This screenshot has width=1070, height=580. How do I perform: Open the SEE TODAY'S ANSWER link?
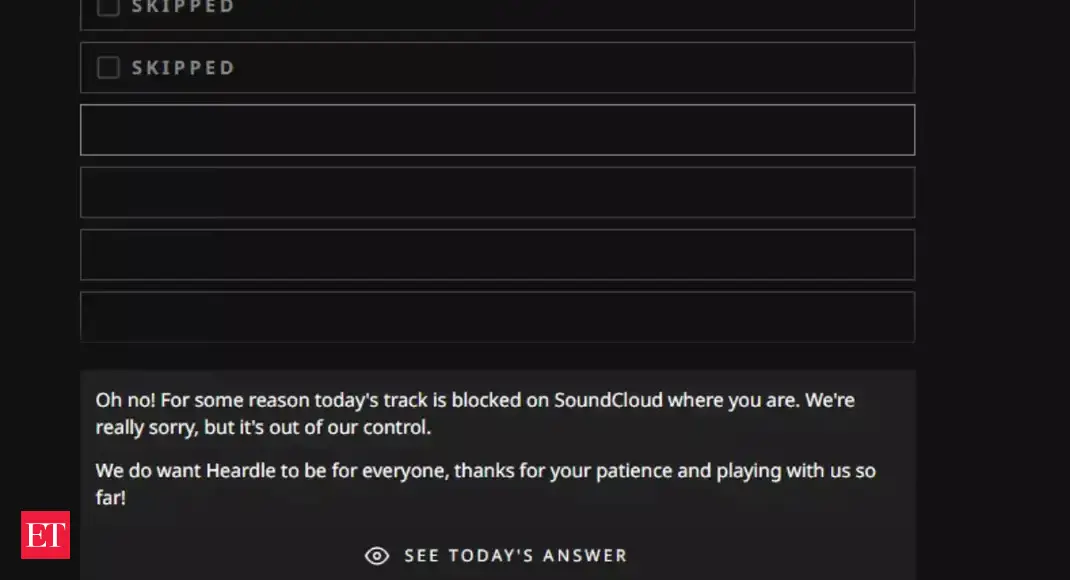point(515,556)
